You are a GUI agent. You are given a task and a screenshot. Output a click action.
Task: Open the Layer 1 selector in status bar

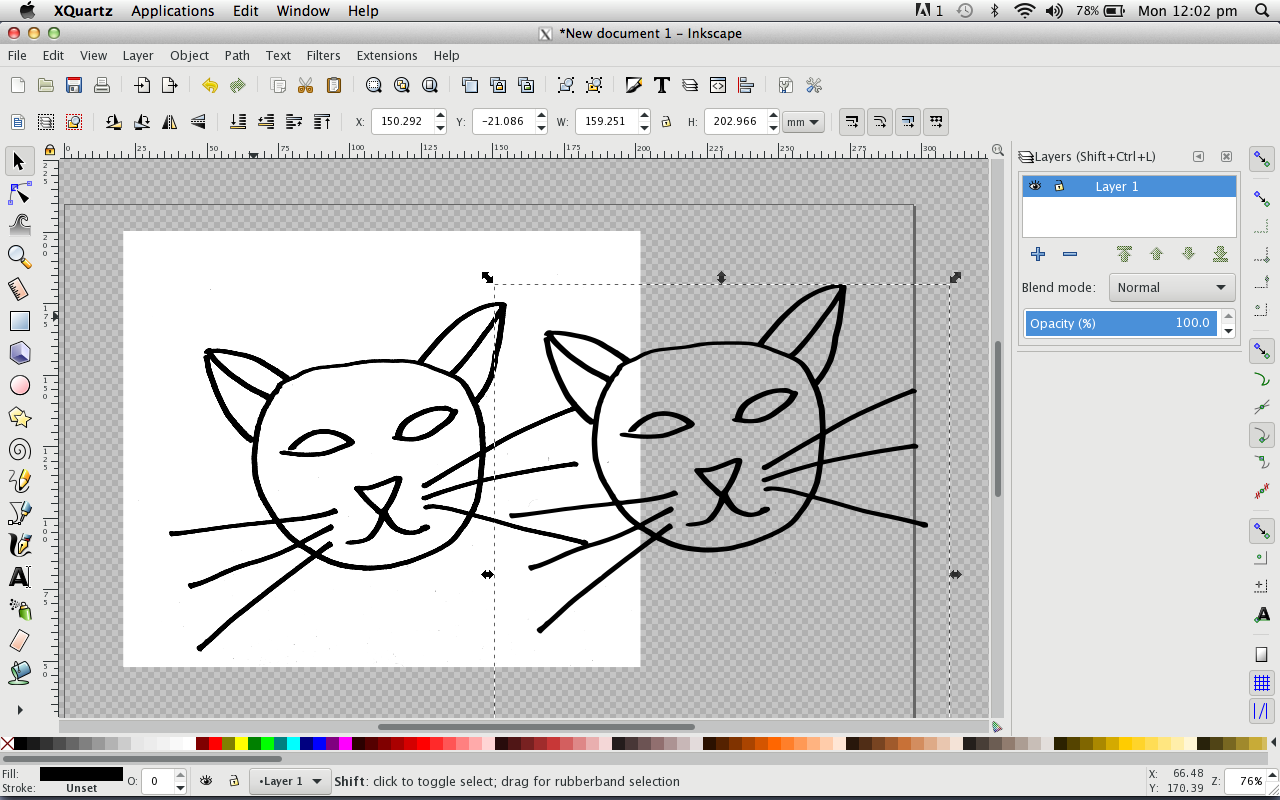click(x=290, y=781)
